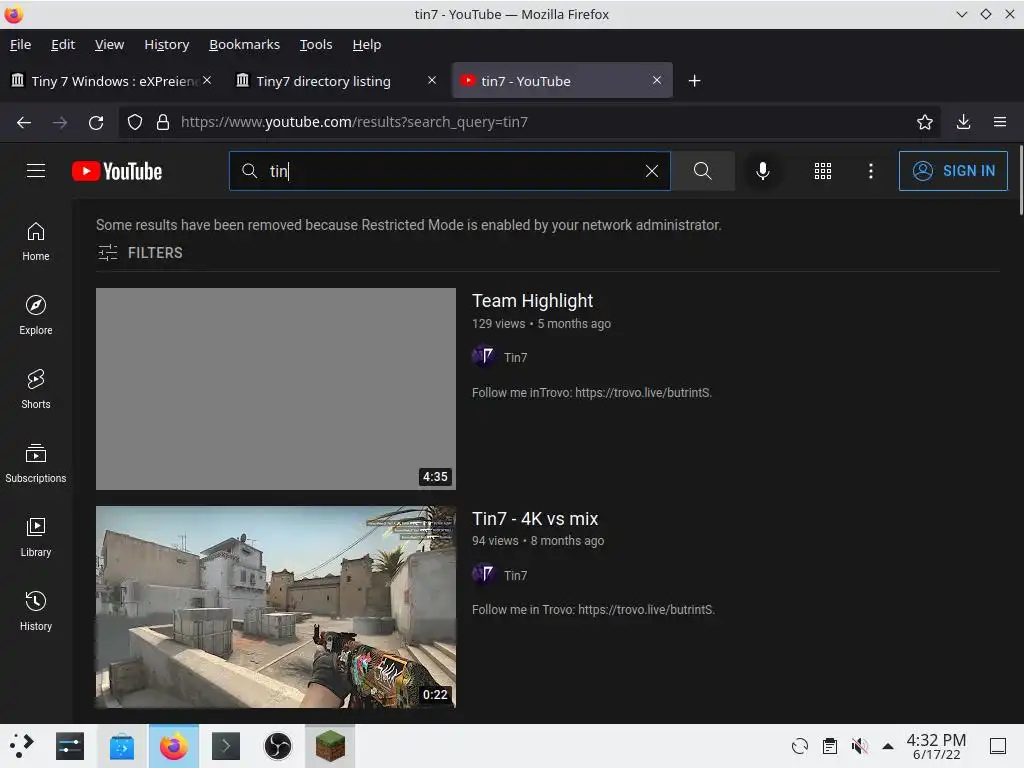Clear the YouTube search box text
Screen dimensions: 1024x768
point(651,171)
